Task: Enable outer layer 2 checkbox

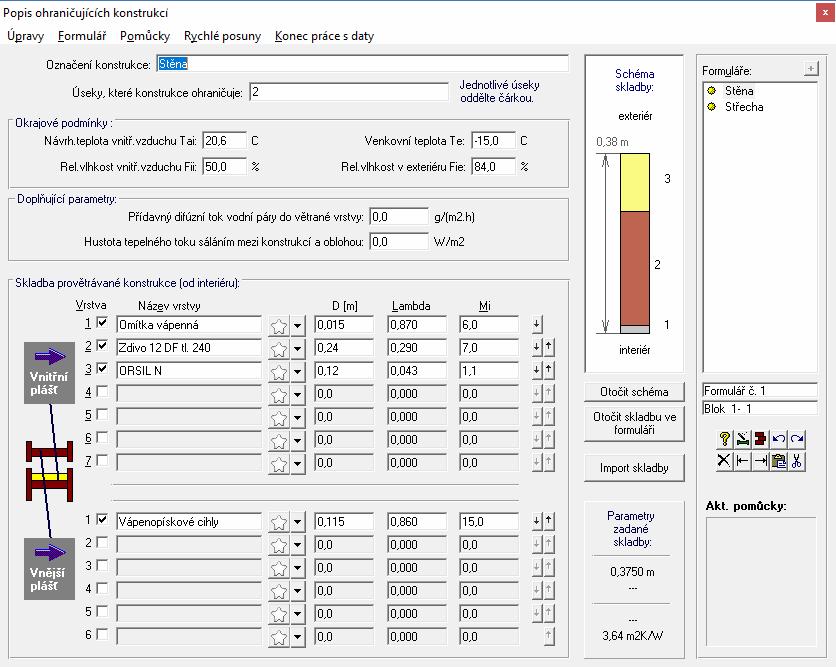Action: click(x=102, y=542)
